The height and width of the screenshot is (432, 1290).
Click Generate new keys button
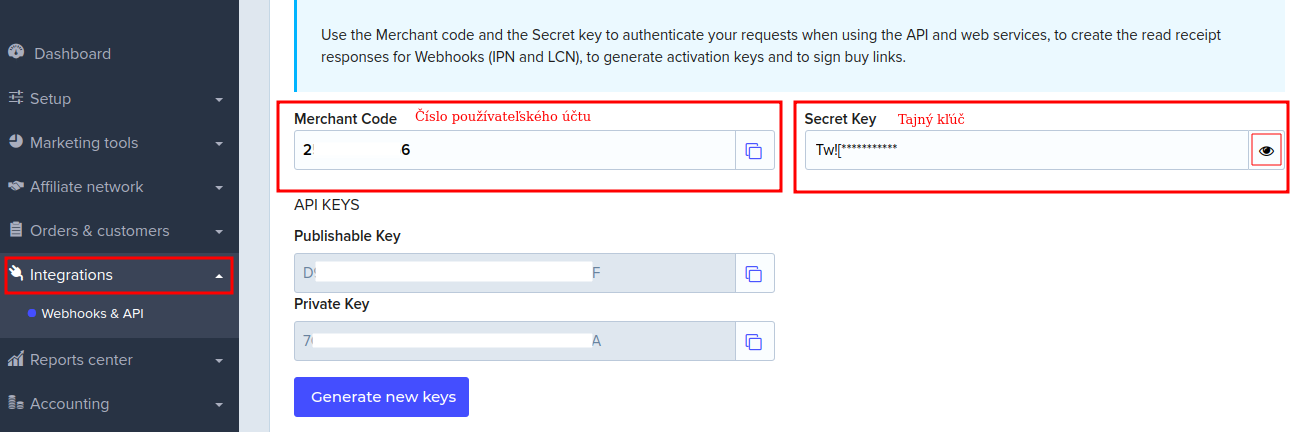(381, 396)
